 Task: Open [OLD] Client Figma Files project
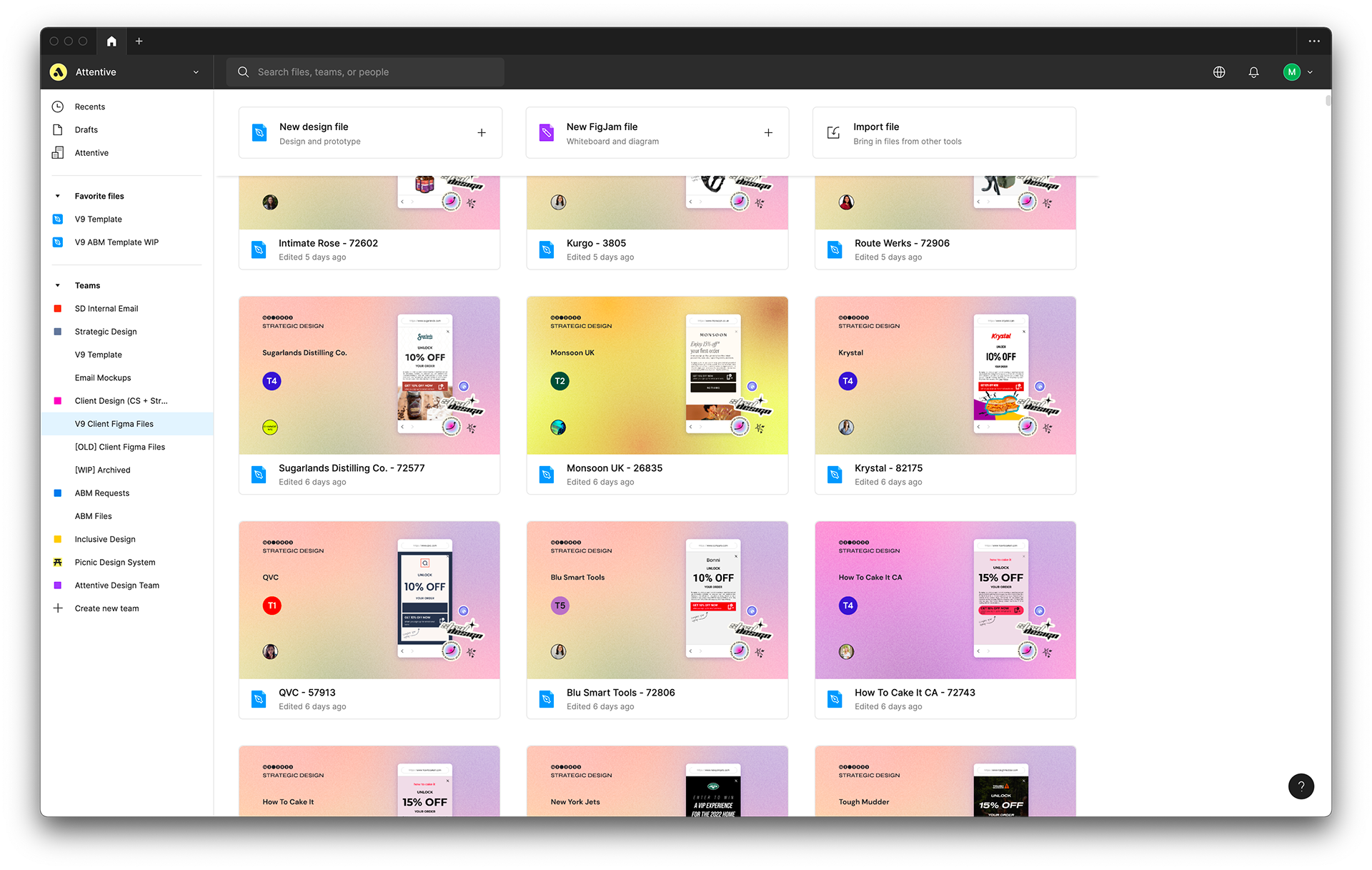pyautogui.click(x=127, y=447)
